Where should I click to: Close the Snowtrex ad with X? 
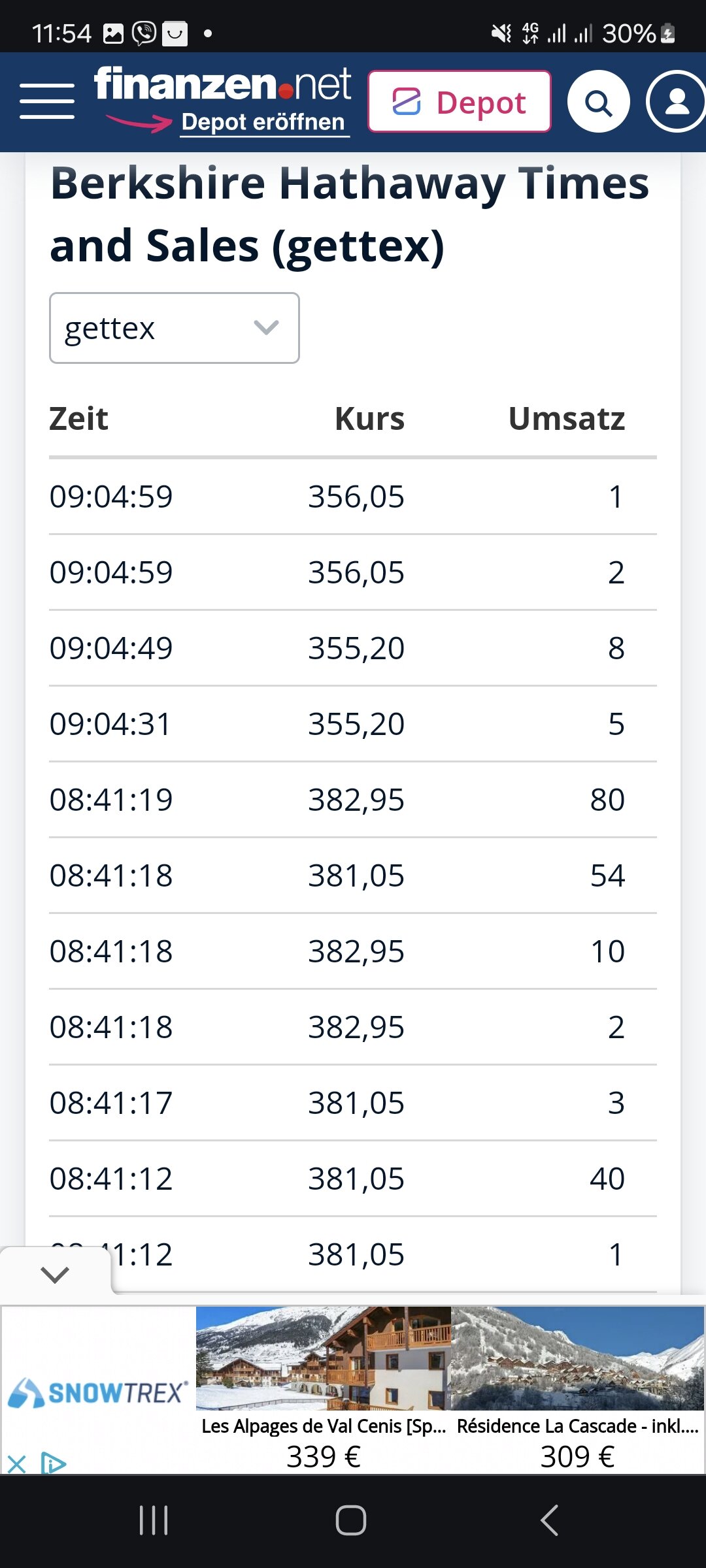point(17,1463)
